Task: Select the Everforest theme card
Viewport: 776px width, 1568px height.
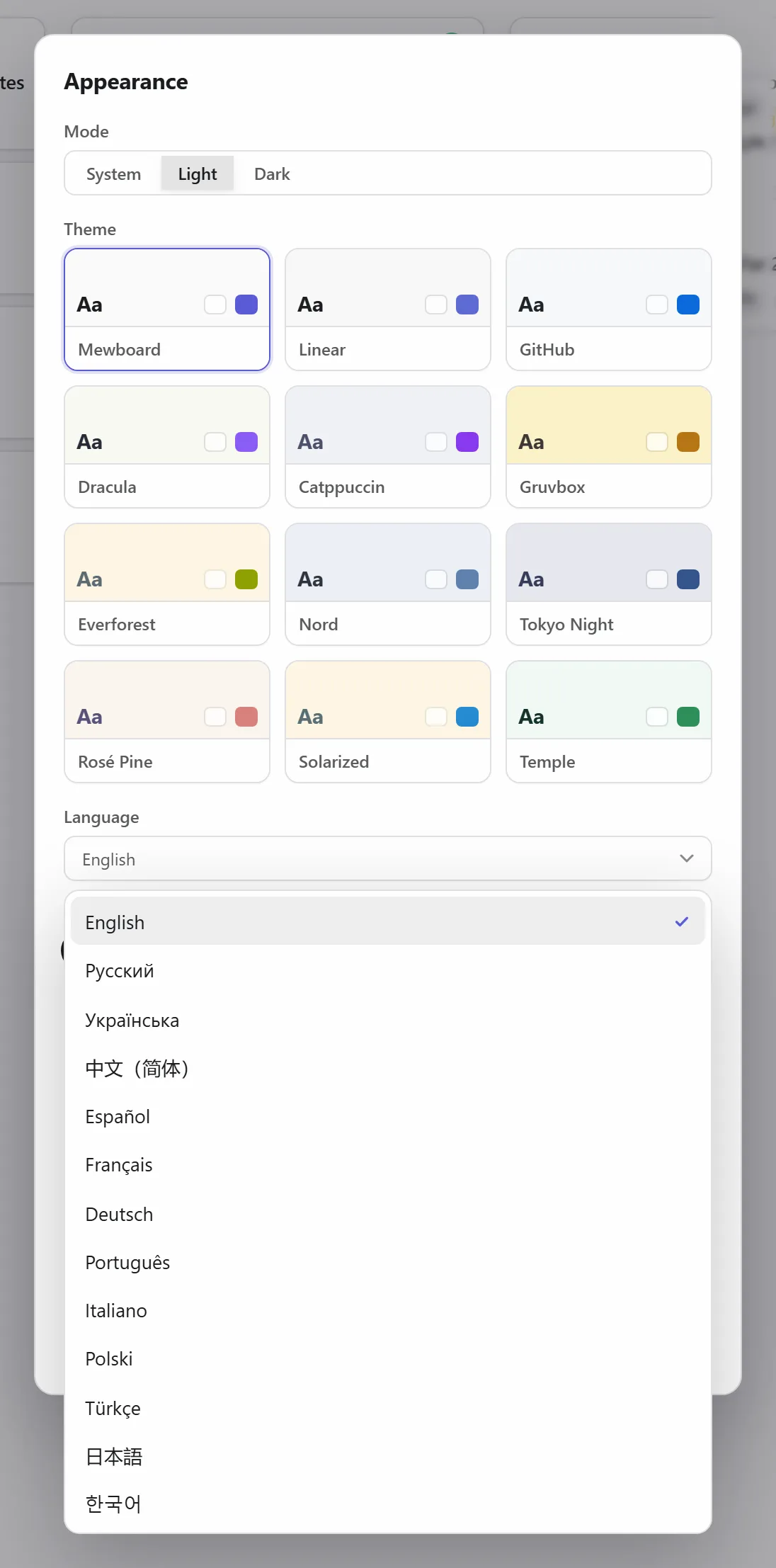Action: tap(167, 584)
